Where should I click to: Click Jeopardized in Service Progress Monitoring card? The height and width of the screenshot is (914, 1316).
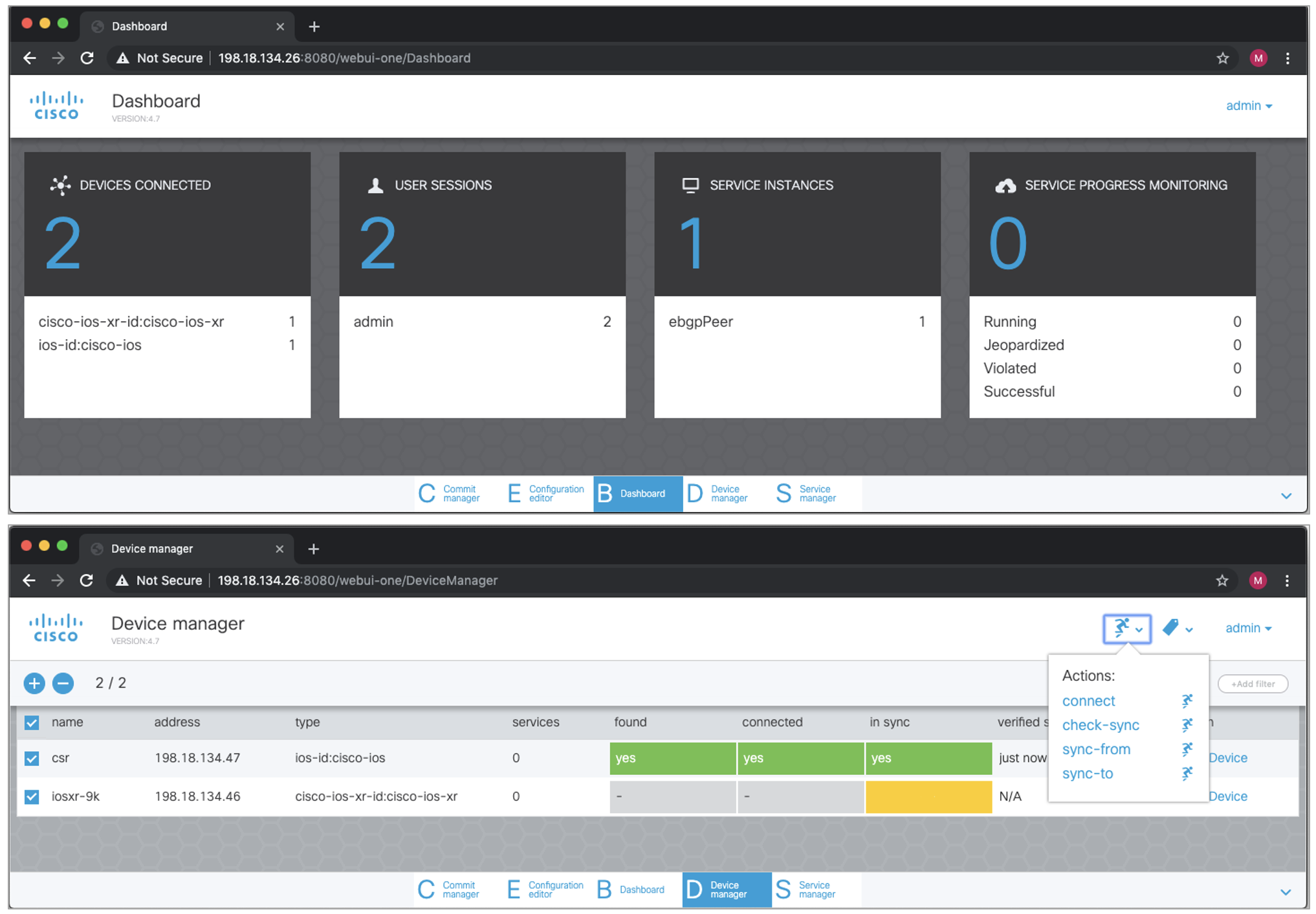tap(1024, 345)
